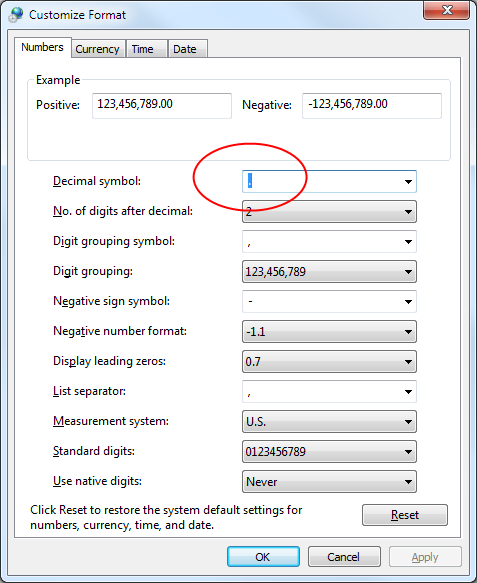Expand the Display leading zeros dropdown

click(329, 362)
